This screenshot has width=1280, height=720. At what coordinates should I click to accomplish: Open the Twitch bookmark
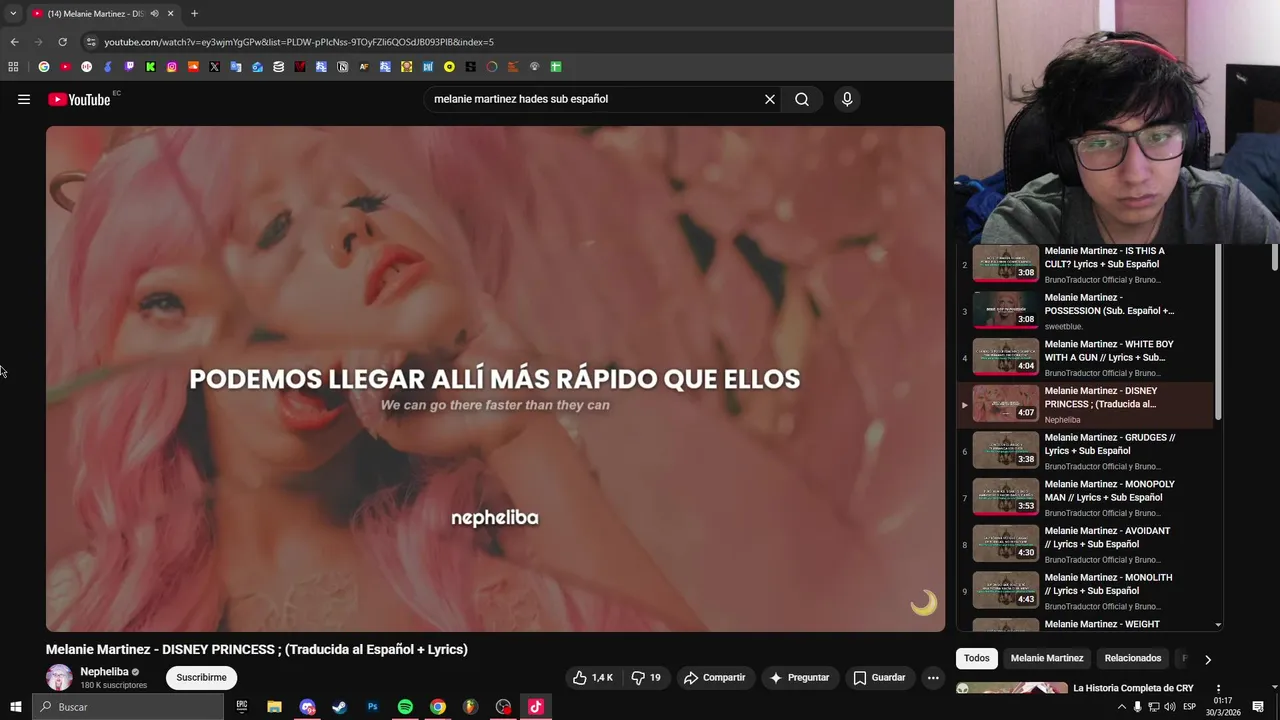pyautogui.click(x=129, y=67)
